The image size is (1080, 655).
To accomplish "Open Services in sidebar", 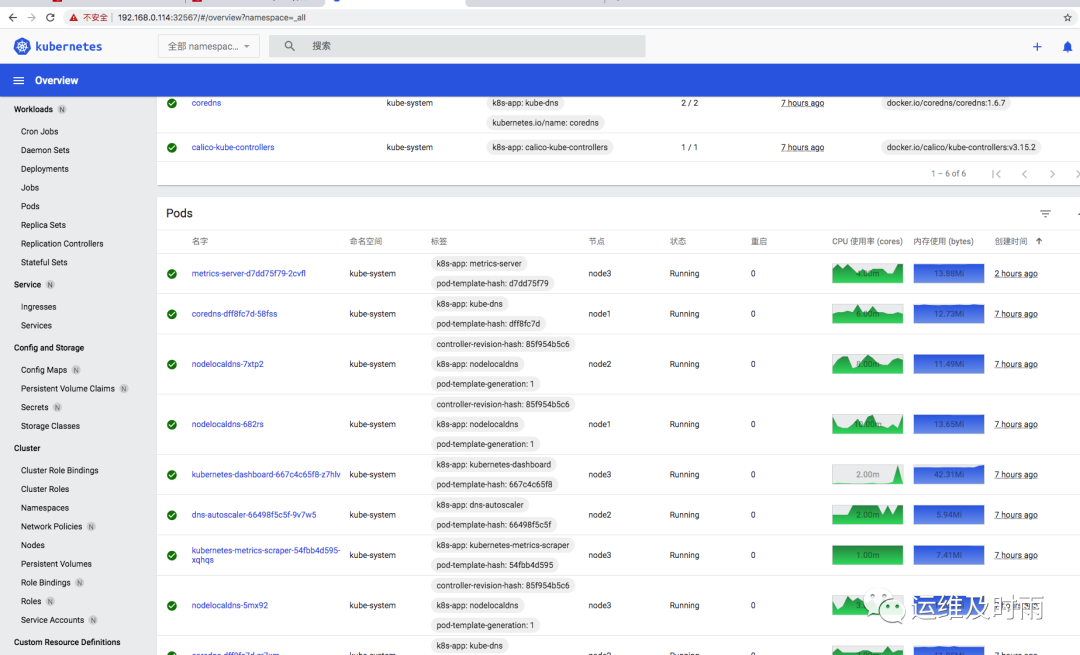I will 37,325.
